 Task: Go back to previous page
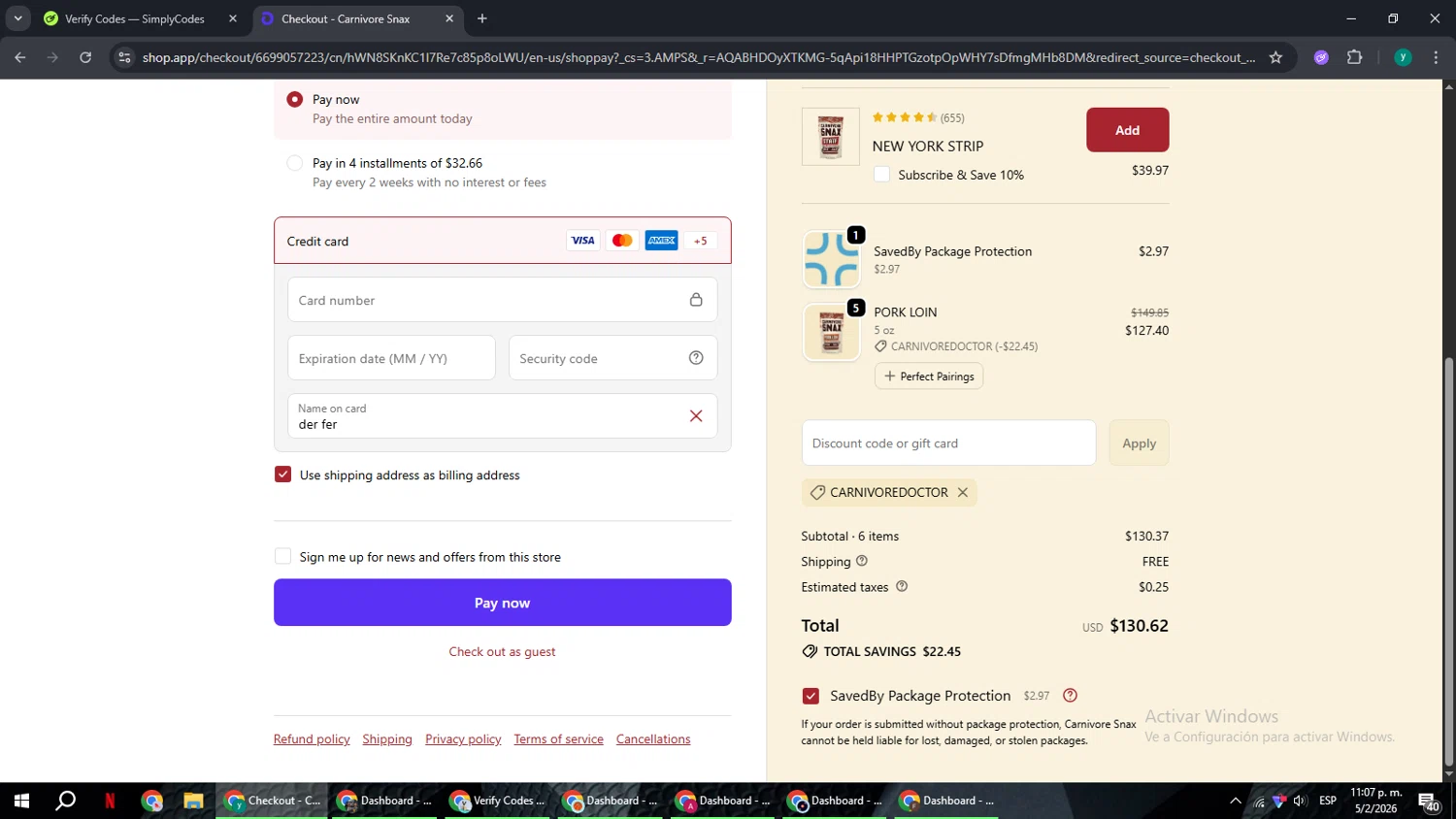coord(20,57)
